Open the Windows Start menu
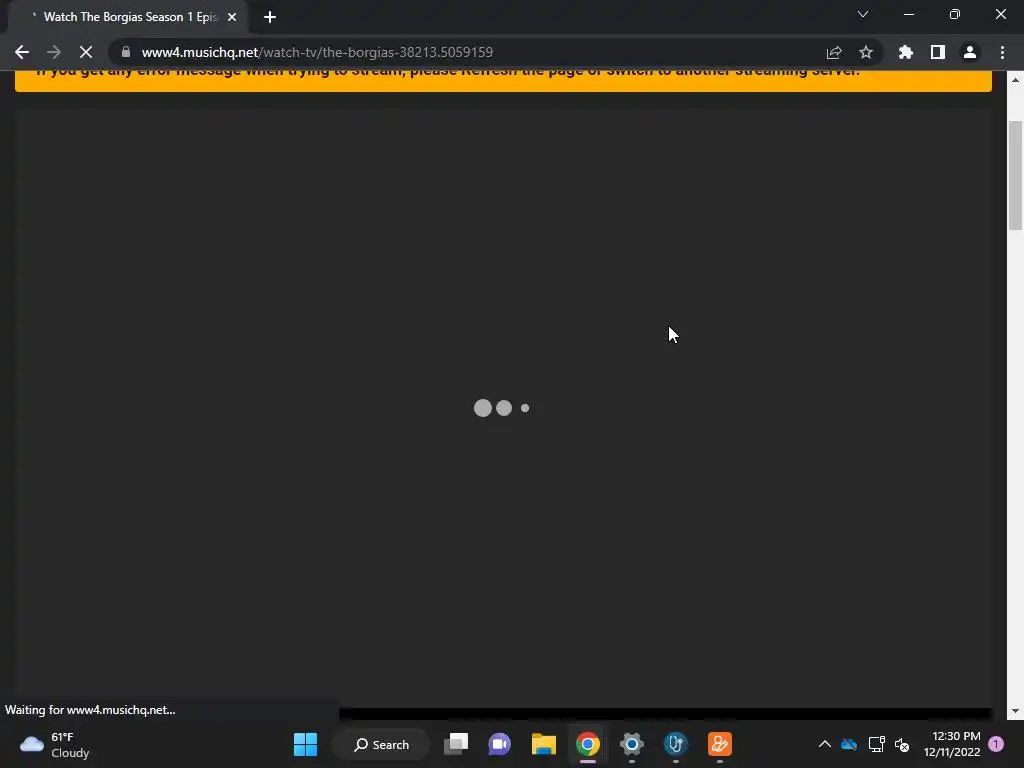 pyautogui.click(x=305, y=744)
